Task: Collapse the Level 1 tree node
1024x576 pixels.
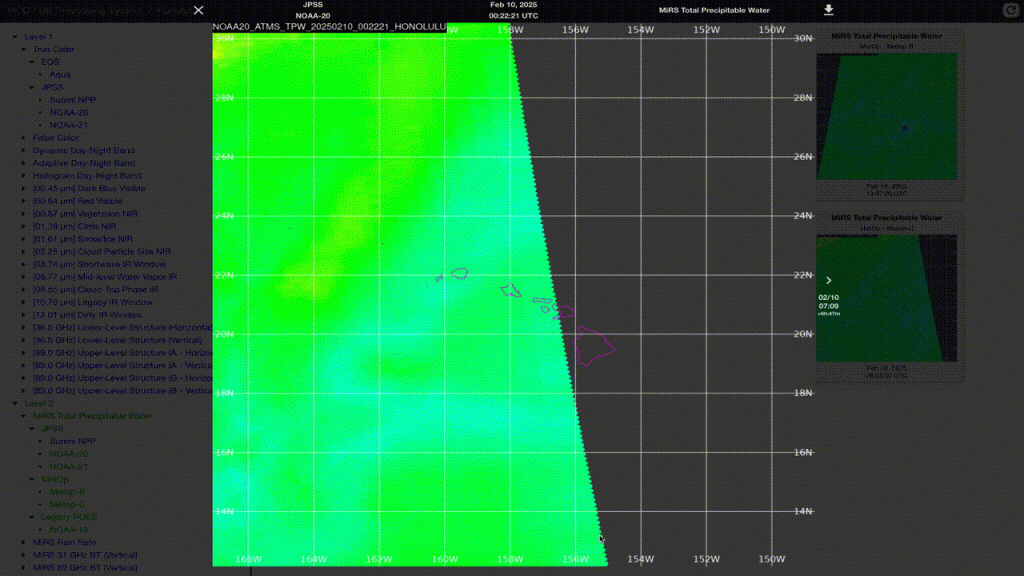Action: pyautogui.click(x=15, y=37)
